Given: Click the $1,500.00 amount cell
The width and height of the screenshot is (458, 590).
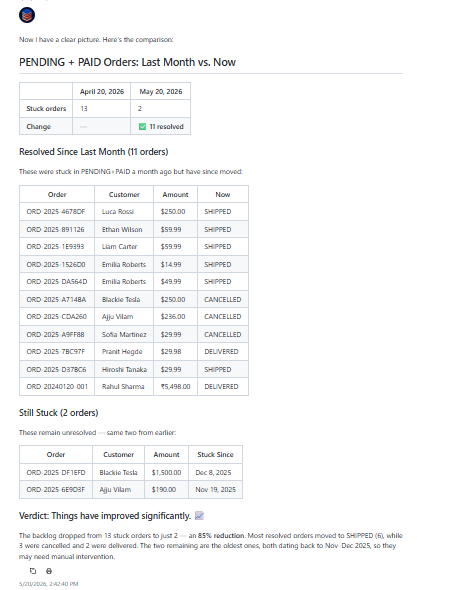Looking at the screenshot, I should [x=166, y=472].
